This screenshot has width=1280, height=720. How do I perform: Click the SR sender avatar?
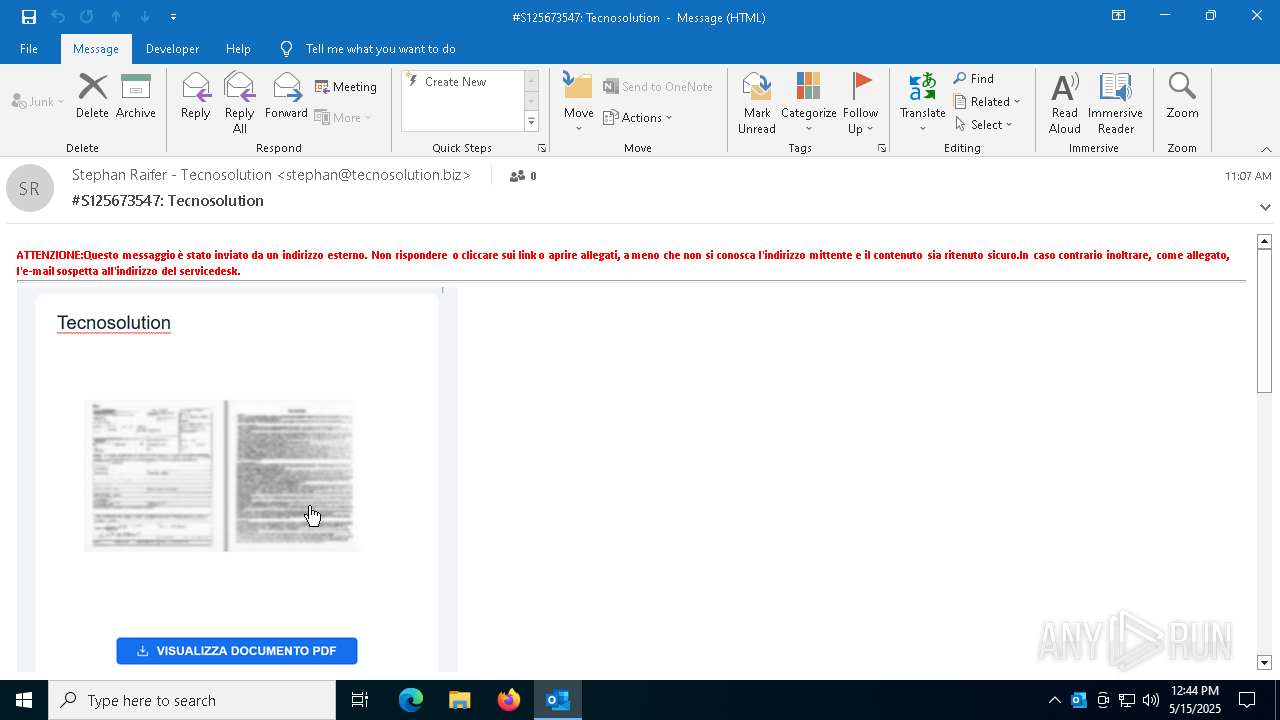(x=30, y=188)
